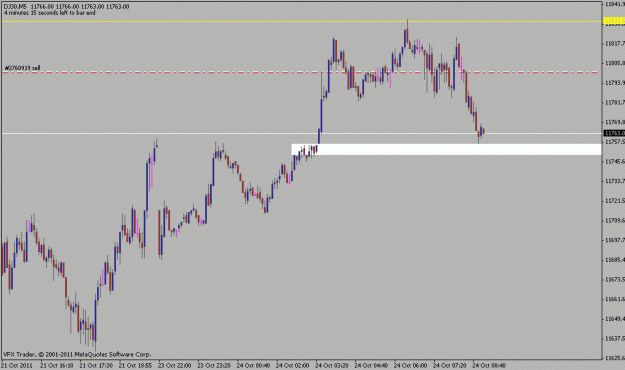Click the 23 Oct 23:20 time axis label
The image size is (625, 370).
click(x=214, y=365)
